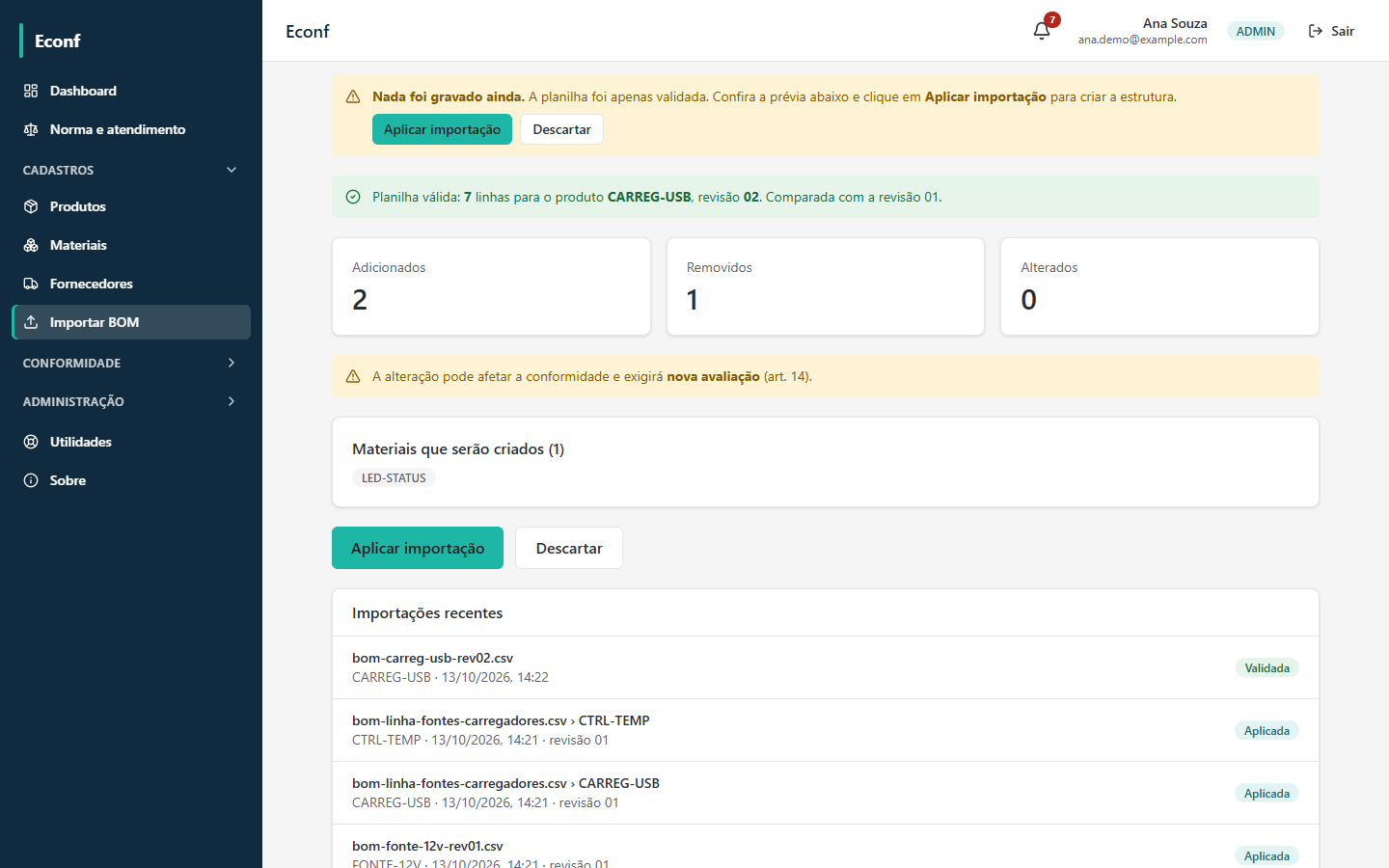The image size is (1389, 868).
Task: Click the Sair logout button label
Action: (1343, 31)
